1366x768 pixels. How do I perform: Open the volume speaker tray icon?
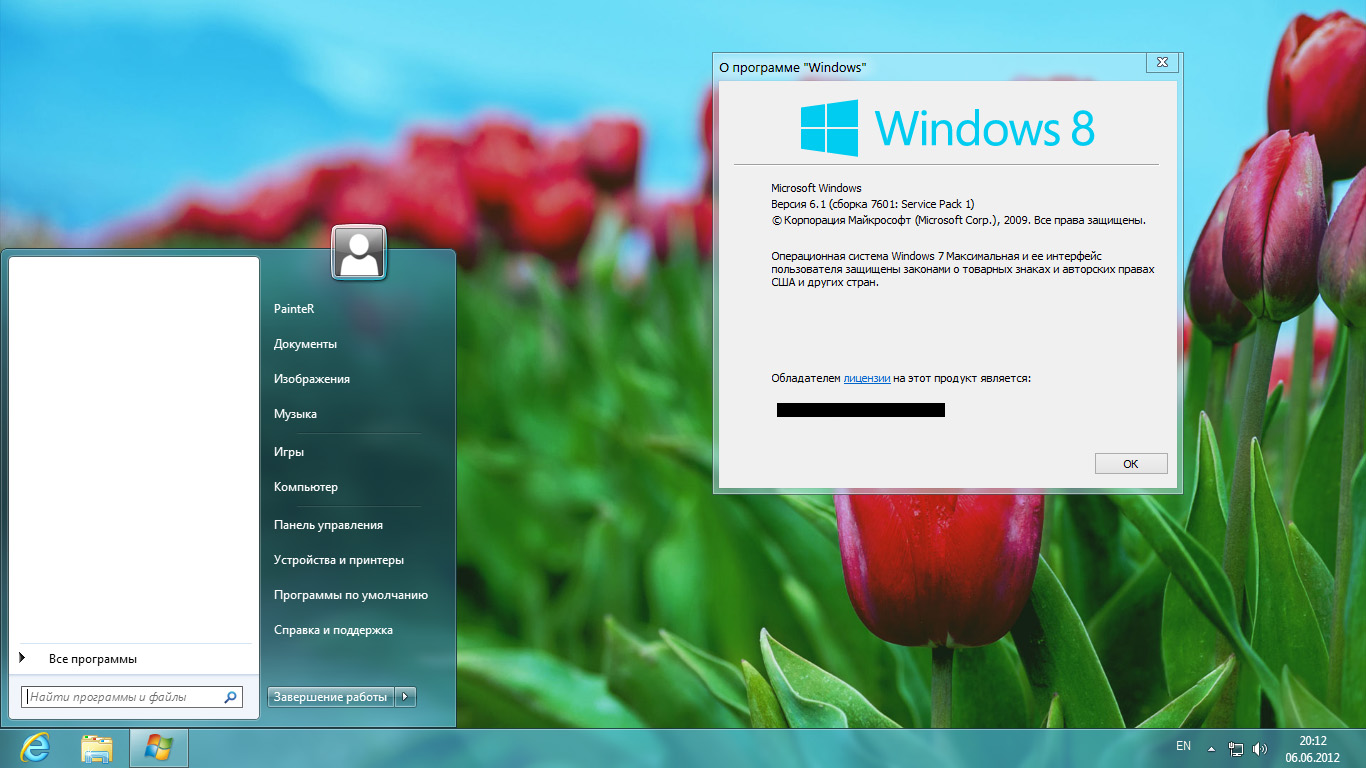pyautogui.click(x=1260, y=748)
